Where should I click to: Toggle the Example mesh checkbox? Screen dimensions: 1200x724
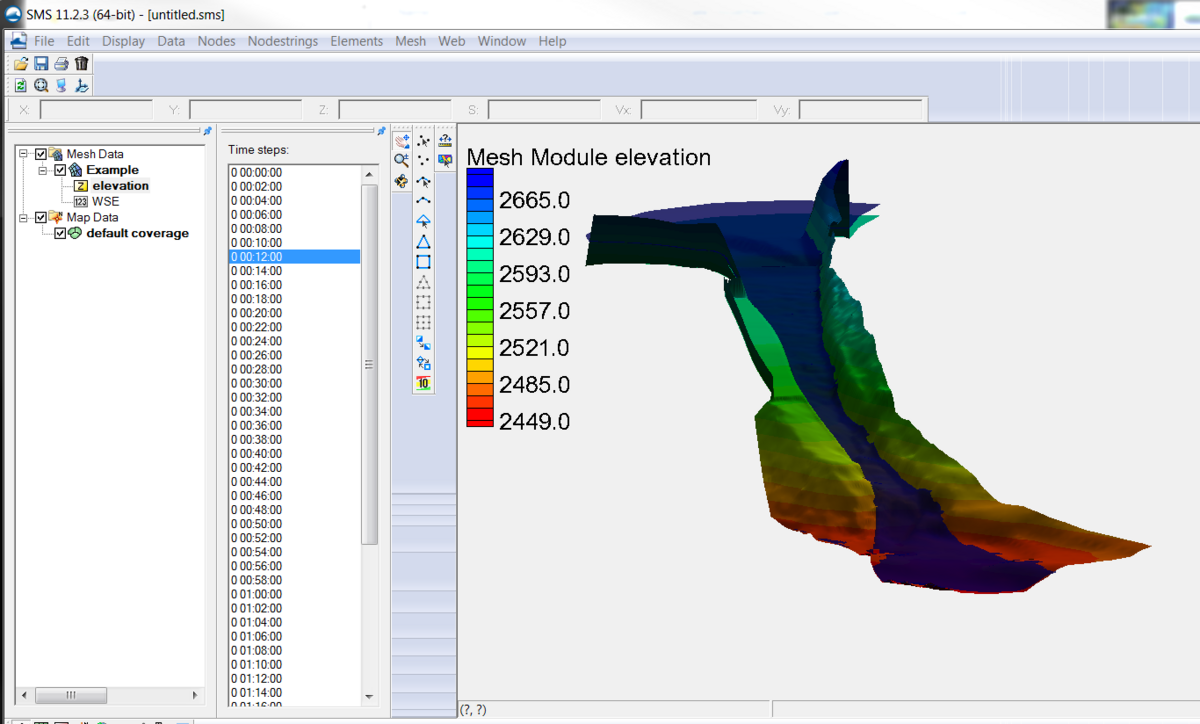(x=60, y=170)
